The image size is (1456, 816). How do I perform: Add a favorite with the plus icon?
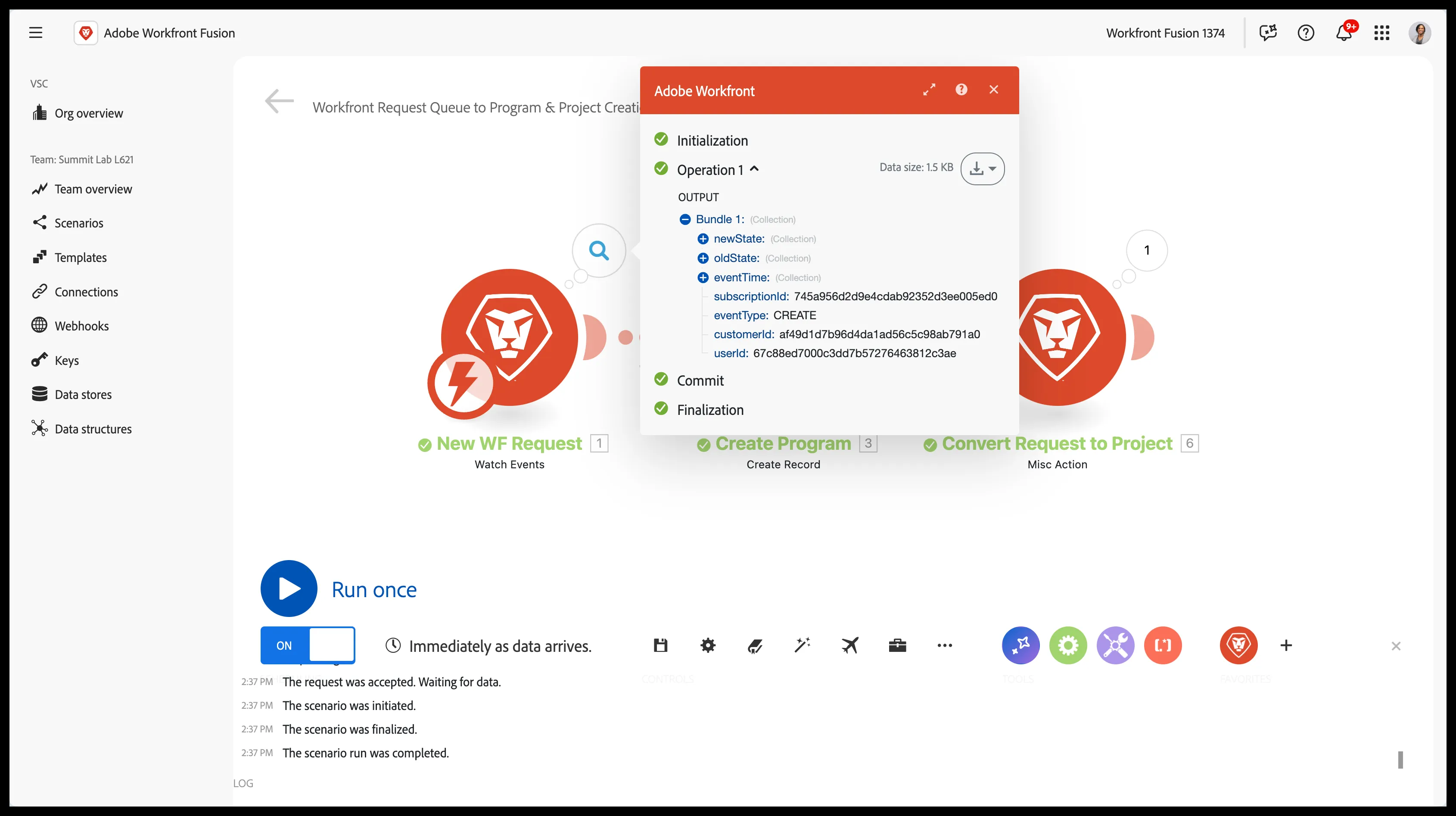pos(1286,645)
